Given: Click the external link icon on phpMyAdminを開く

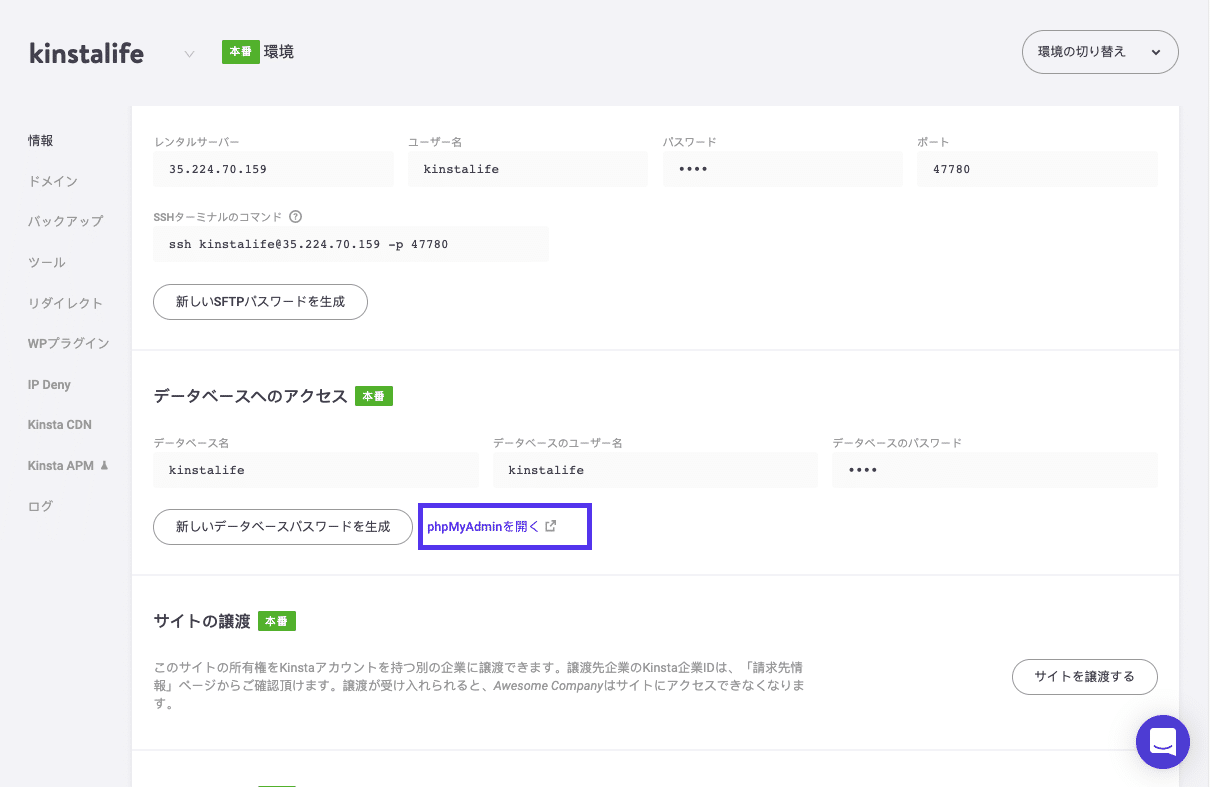Looking at the screenshot, I should 551,525.
